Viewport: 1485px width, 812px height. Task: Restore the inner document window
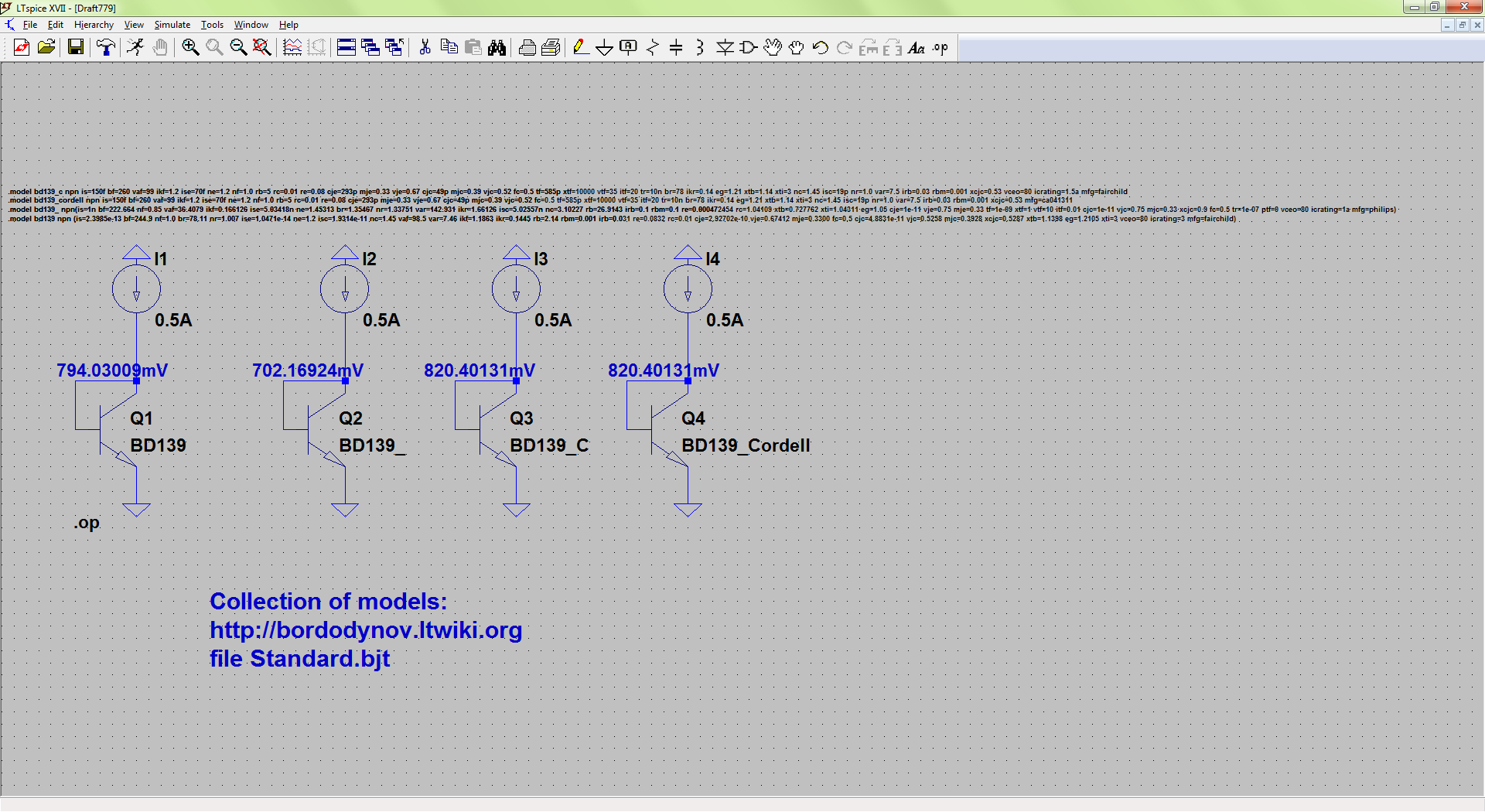[1462, 25]
